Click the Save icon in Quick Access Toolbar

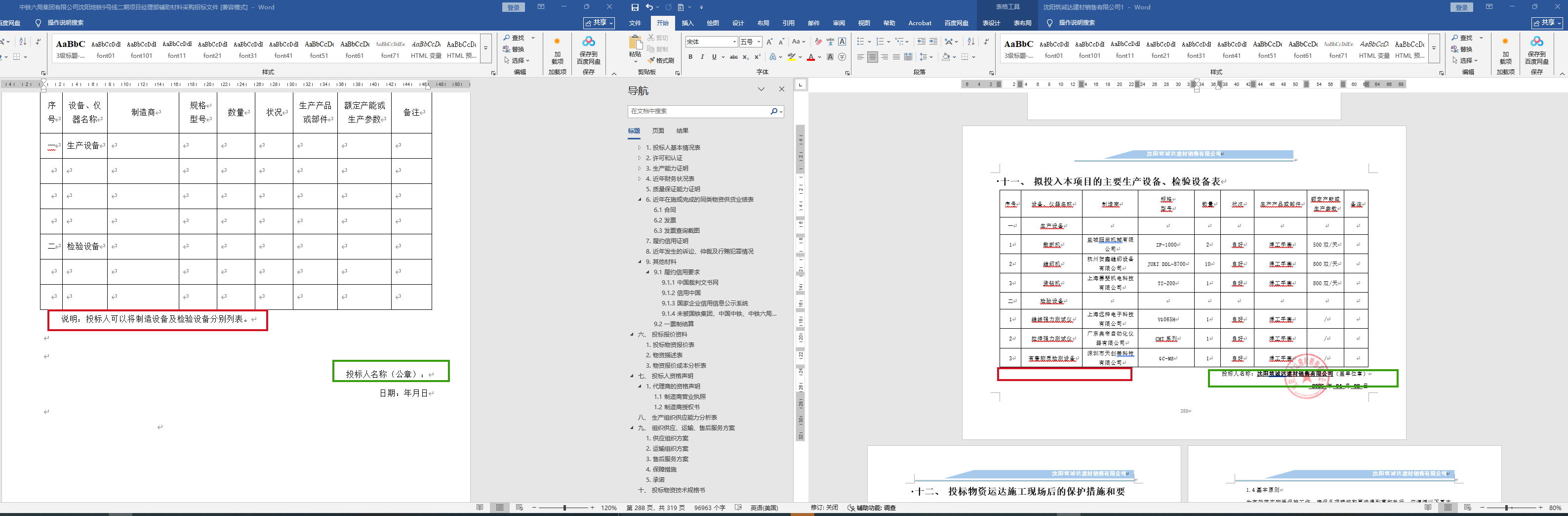click(x=635, y=7)
